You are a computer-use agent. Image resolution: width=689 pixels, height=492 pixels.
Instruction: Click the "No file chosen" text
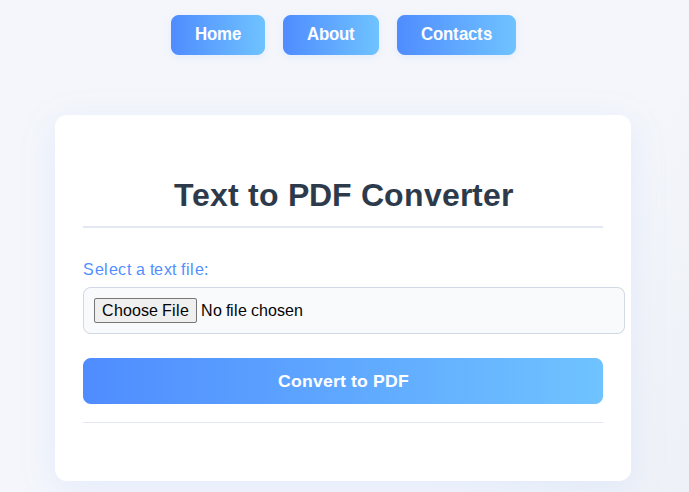[x=252, y=311]
